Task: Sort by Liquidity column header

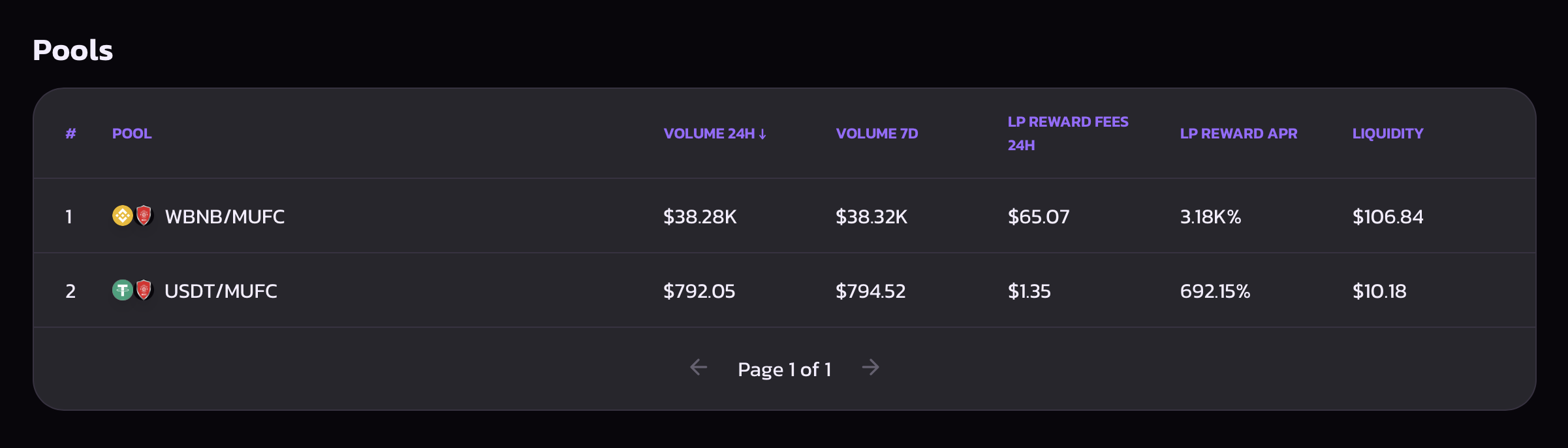Action: 1388,133
